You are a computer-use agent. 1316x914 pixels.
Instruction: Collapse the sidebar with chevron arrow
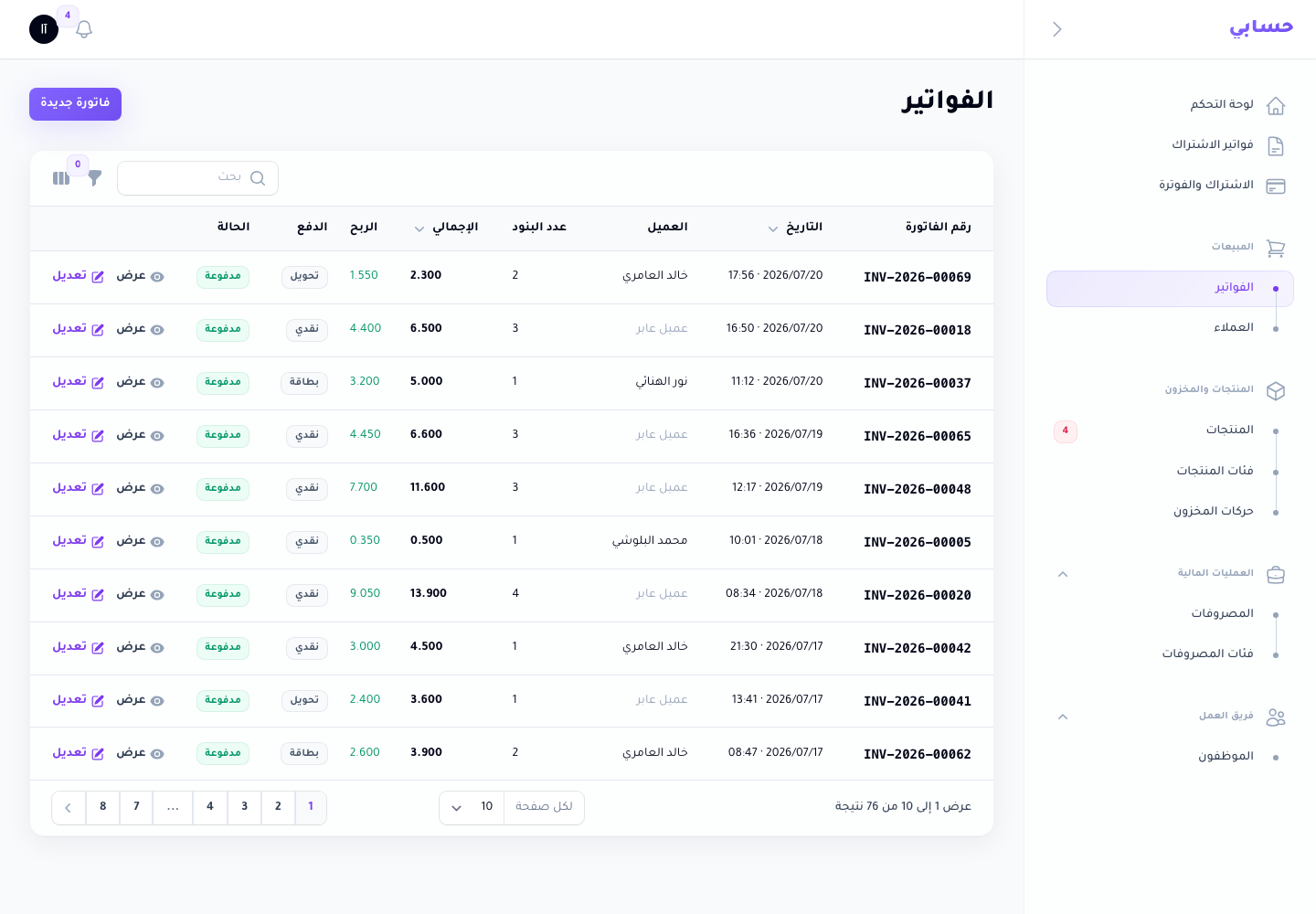(1057, 29)
